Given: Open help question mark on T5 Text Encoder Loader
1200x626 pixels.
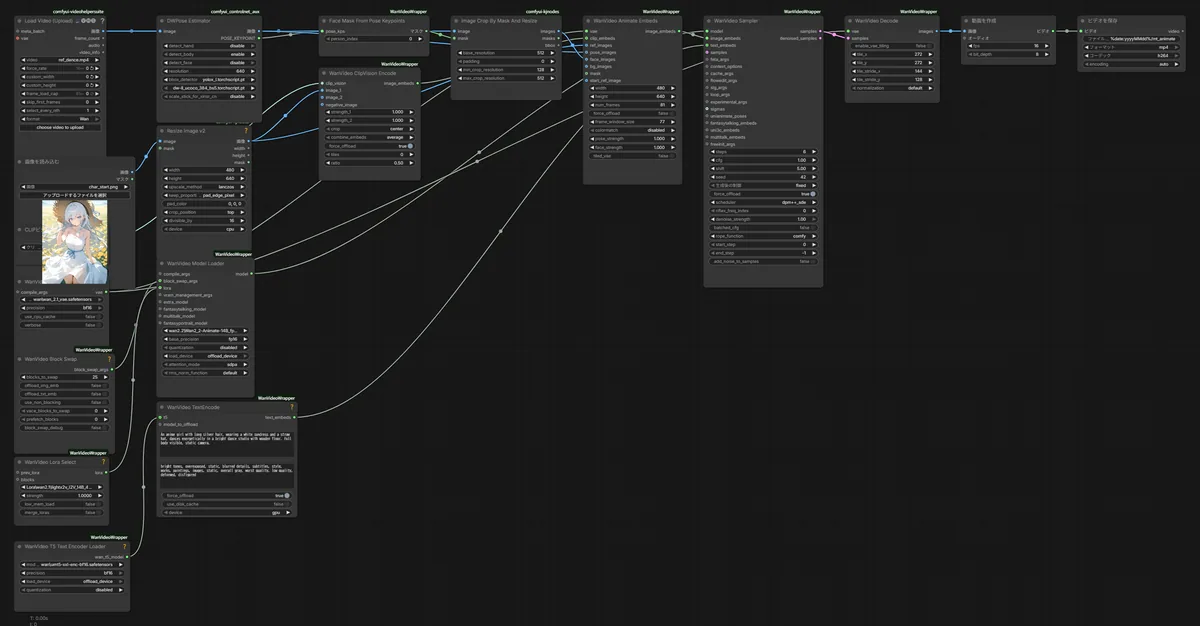Looking at the screenshot, I should pos(124,547).
